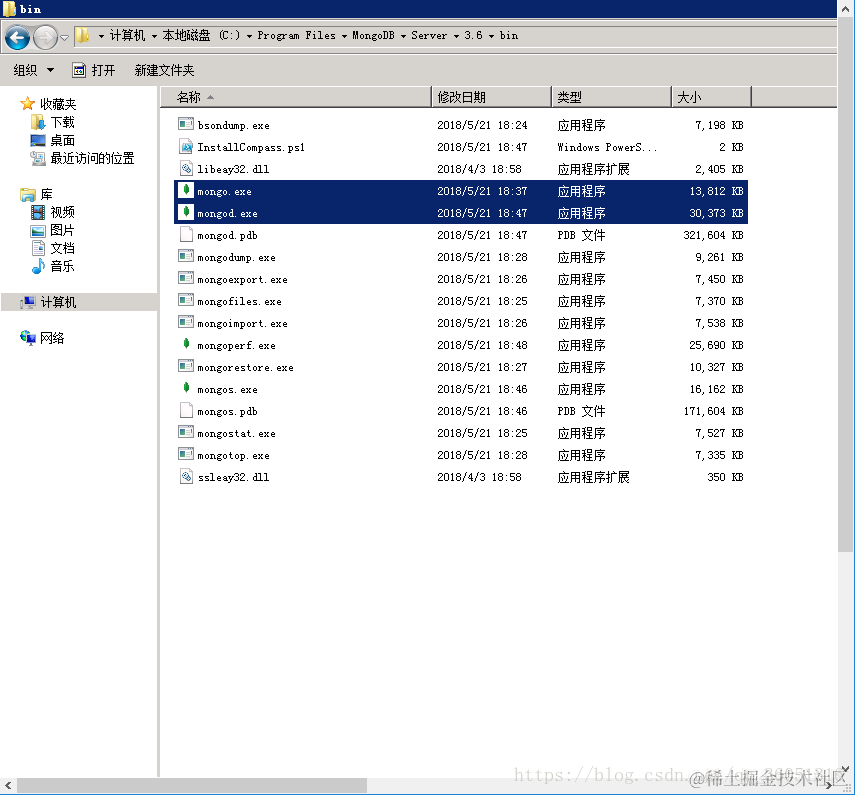Click the Back navigation arrow

click(x=17, y=37)
